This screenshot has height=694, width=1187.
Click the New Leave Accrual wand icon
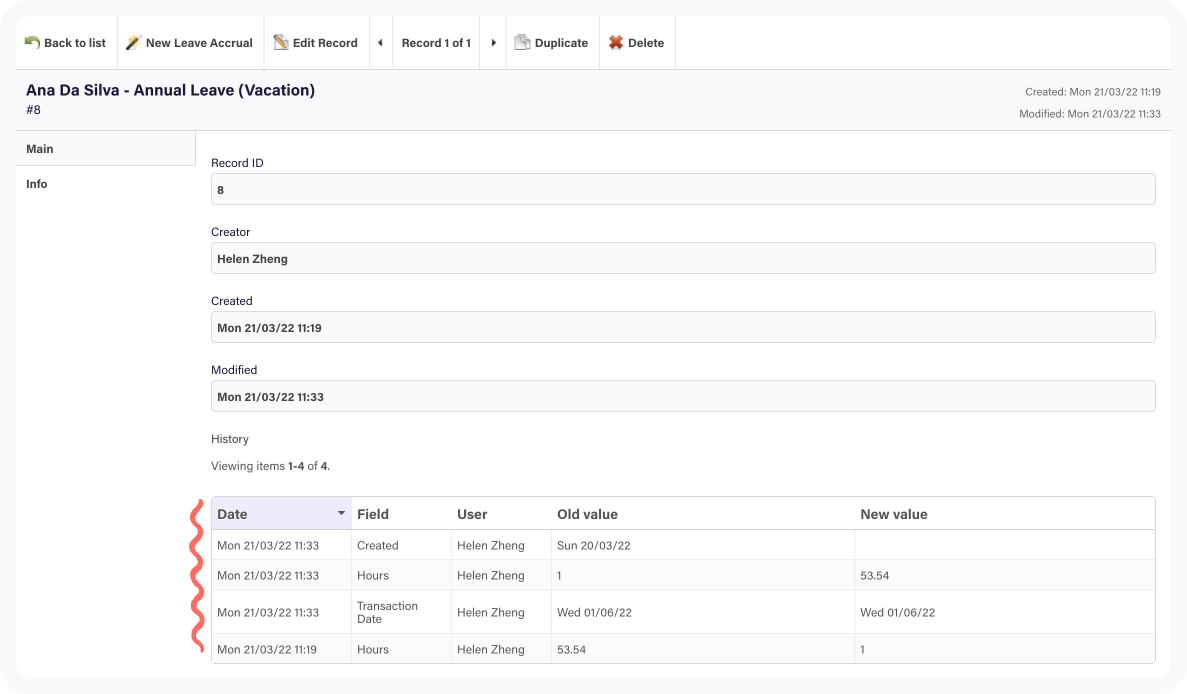click(133, 42)
